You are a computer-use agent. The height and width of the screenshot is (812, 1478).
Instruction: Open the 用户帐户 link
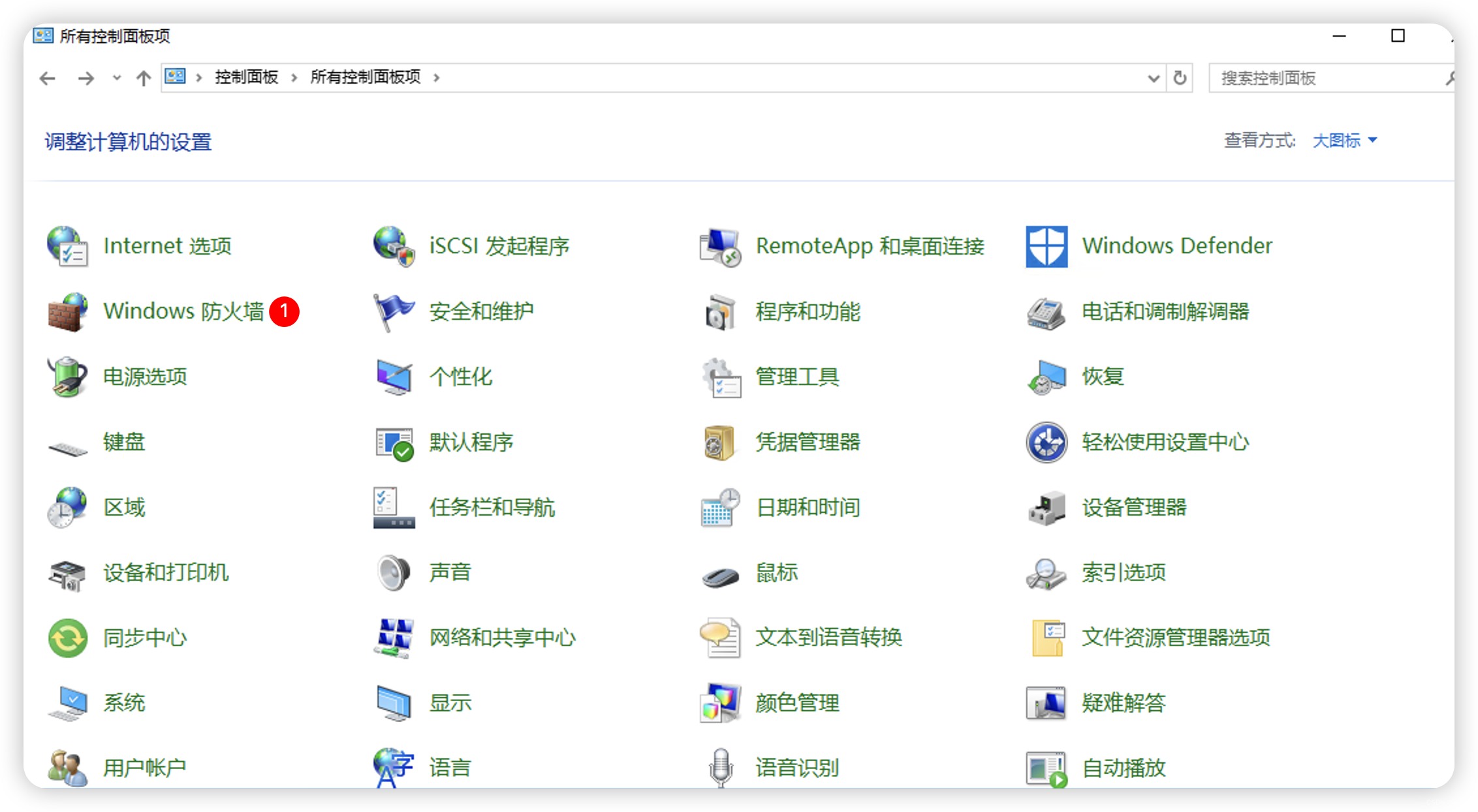(x=145, y=768)
